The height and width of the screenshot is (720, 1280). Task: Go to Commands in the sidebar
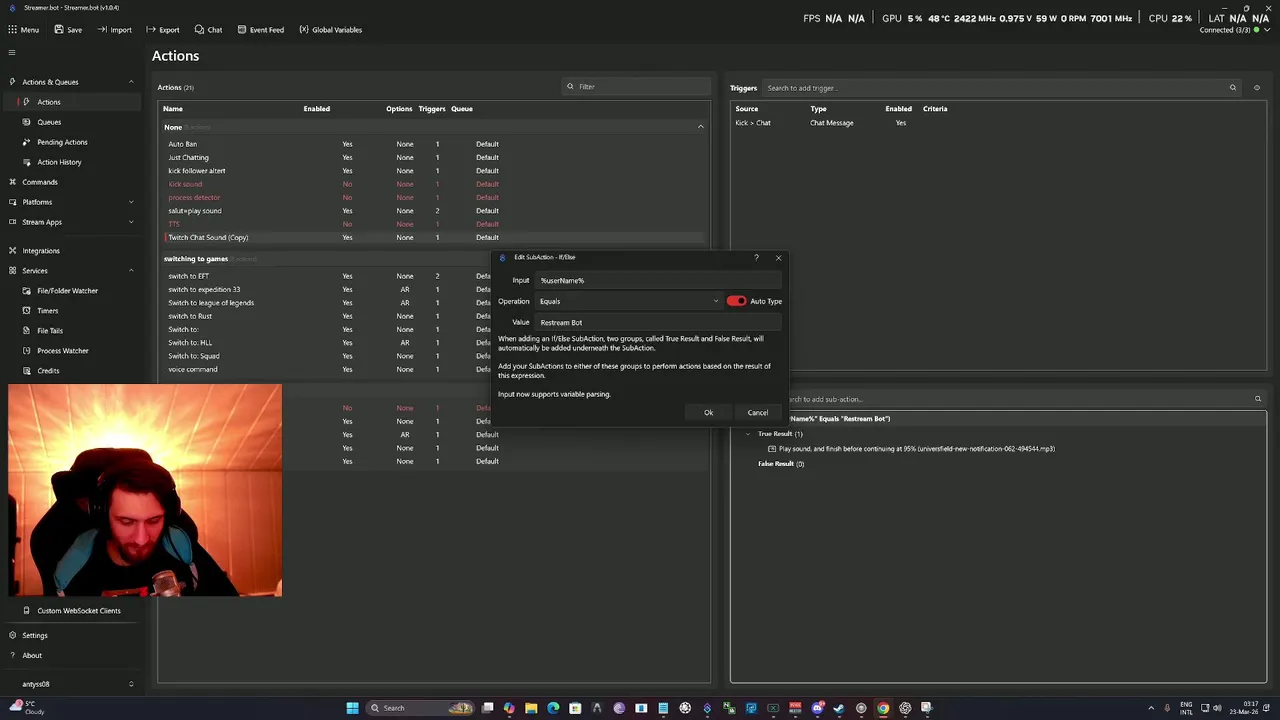(40, 182)
